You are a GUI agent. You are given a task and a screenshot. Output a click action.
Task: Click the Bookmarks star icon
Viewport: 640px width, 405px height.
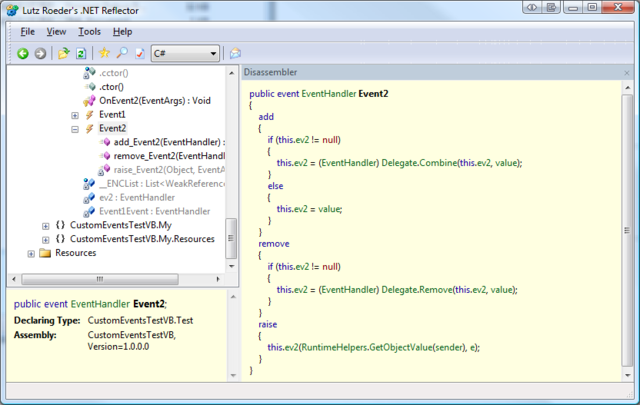pyautogui.click(x=104, y=53)
